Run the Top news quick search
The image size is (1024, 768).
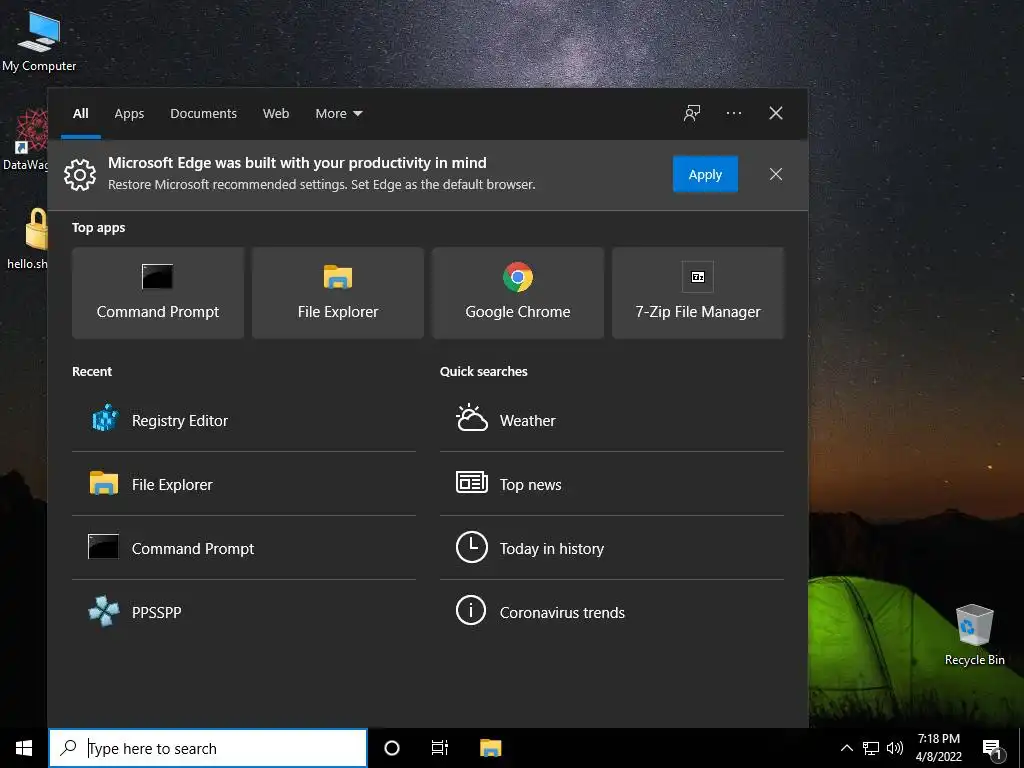[612, 484]
